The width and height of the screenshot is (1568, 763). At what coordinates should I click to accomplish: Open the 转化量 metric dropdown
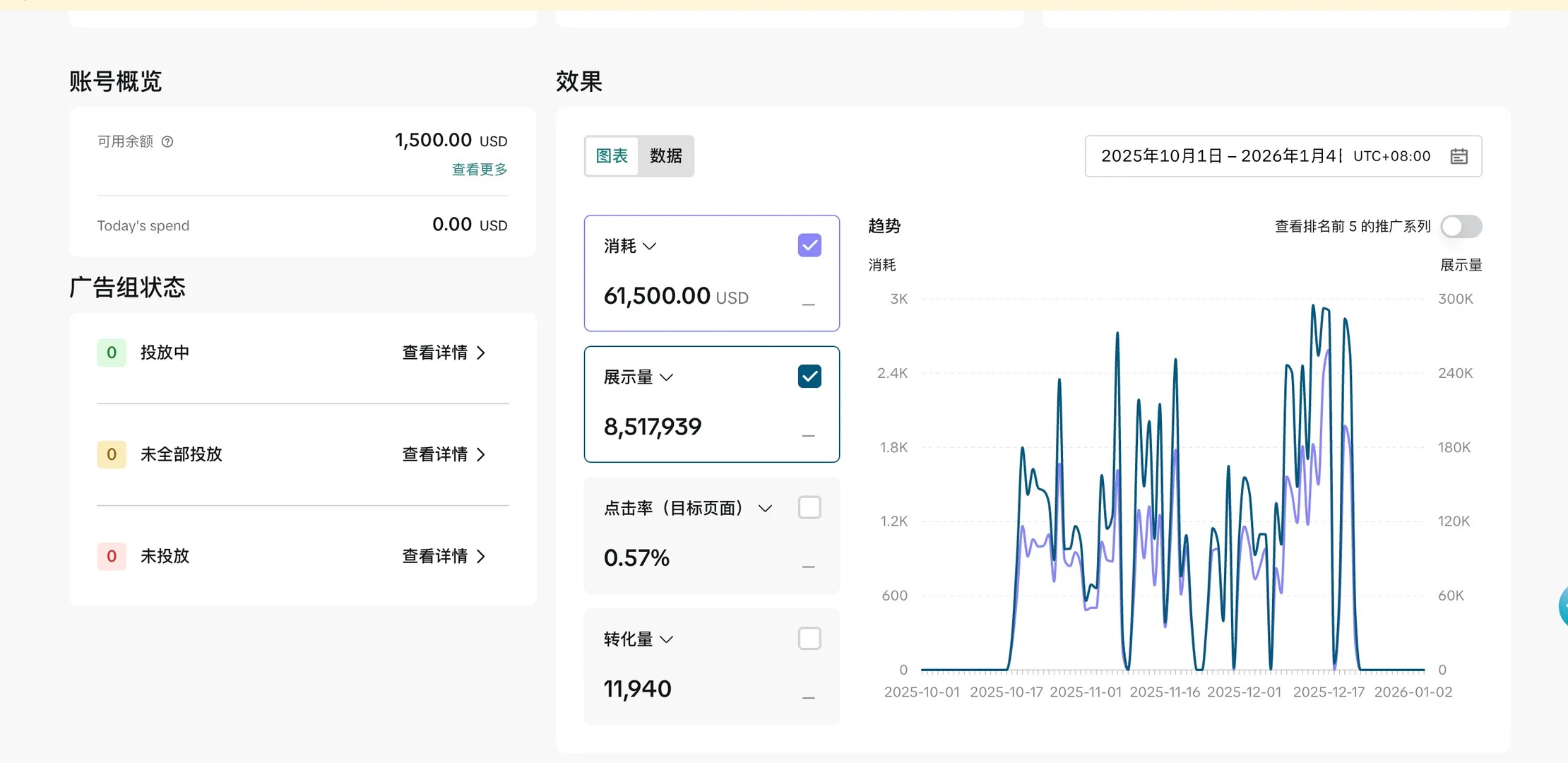coord(666,639)
